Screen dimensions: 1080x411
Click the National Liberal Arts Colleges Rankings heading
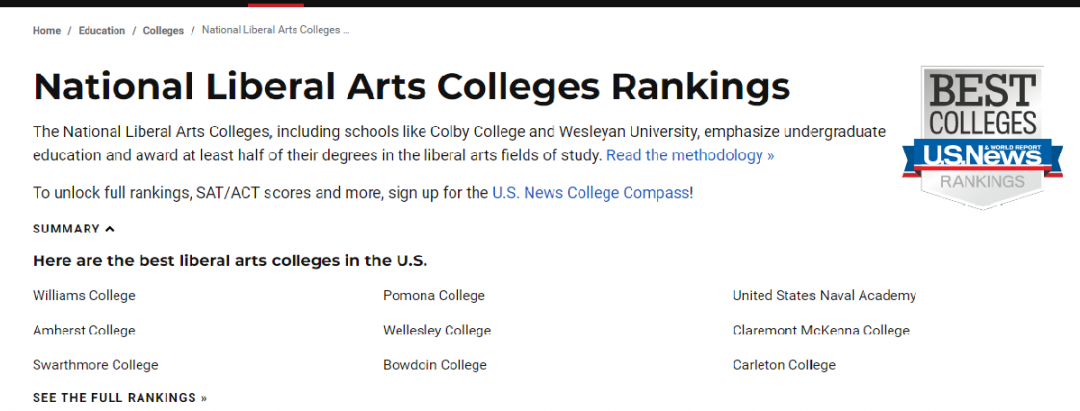click(411, 87)
